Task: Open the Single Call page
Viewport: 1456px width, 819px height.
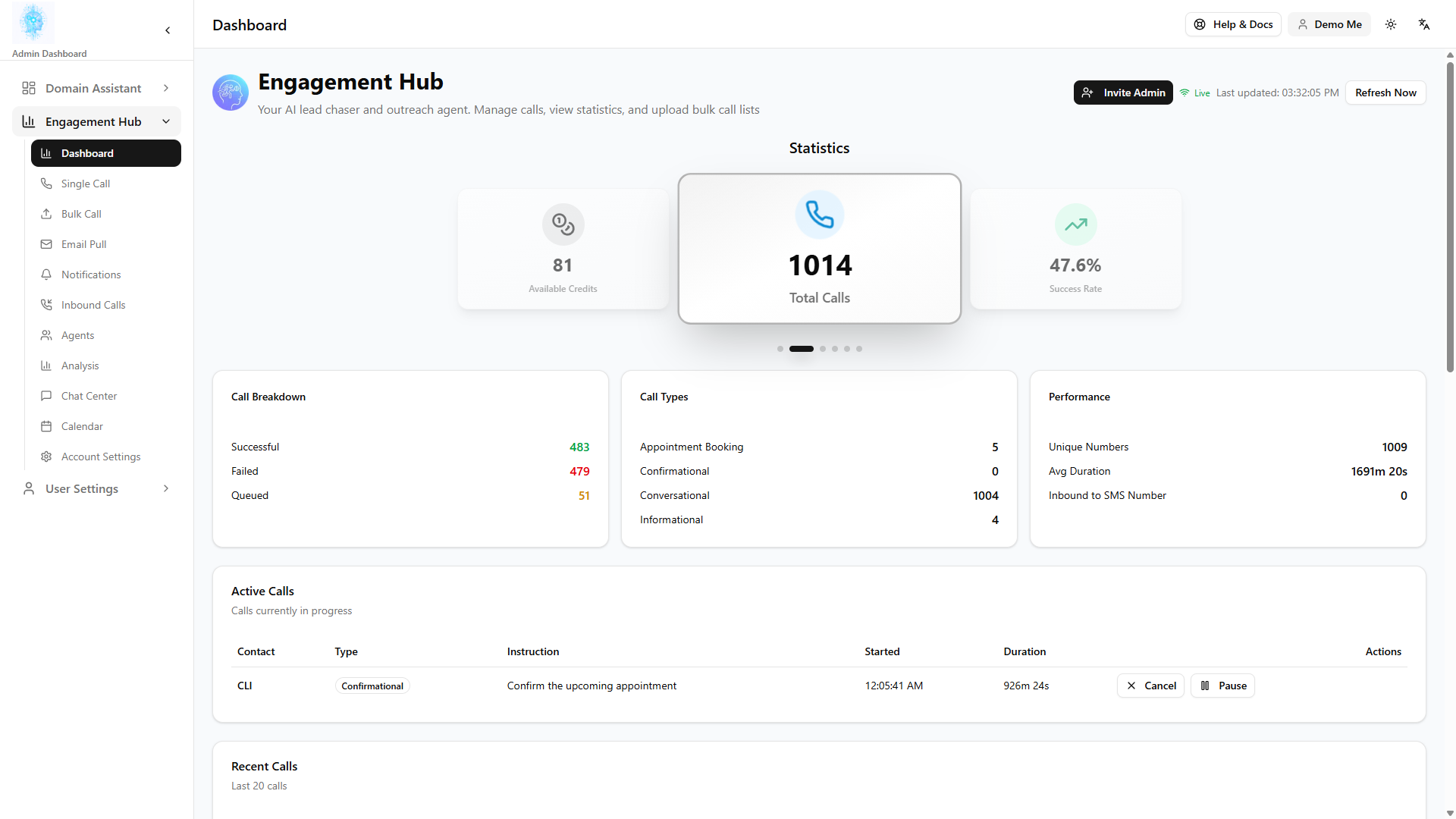Action: [106, 184]
